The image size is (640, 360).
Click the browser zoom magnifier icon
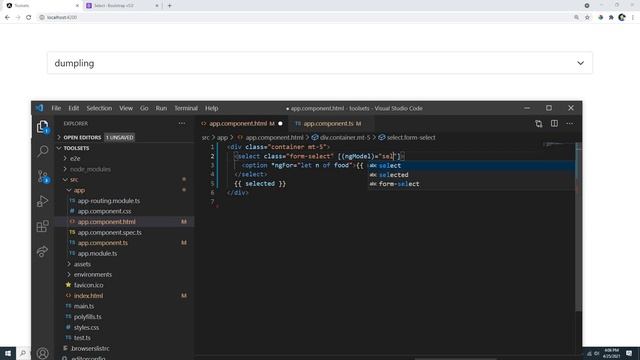(x=576, y=17)
